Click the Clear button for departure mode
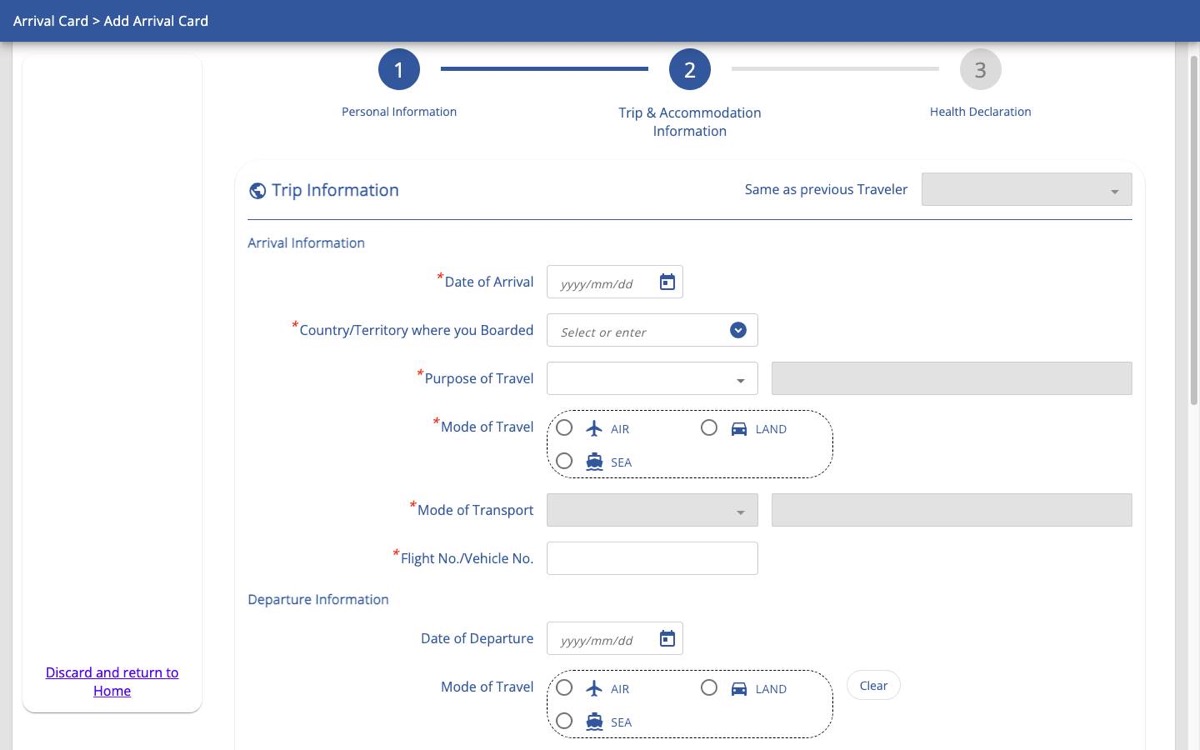Screen dimensions: 1200x750 click(x=874, y=686)
